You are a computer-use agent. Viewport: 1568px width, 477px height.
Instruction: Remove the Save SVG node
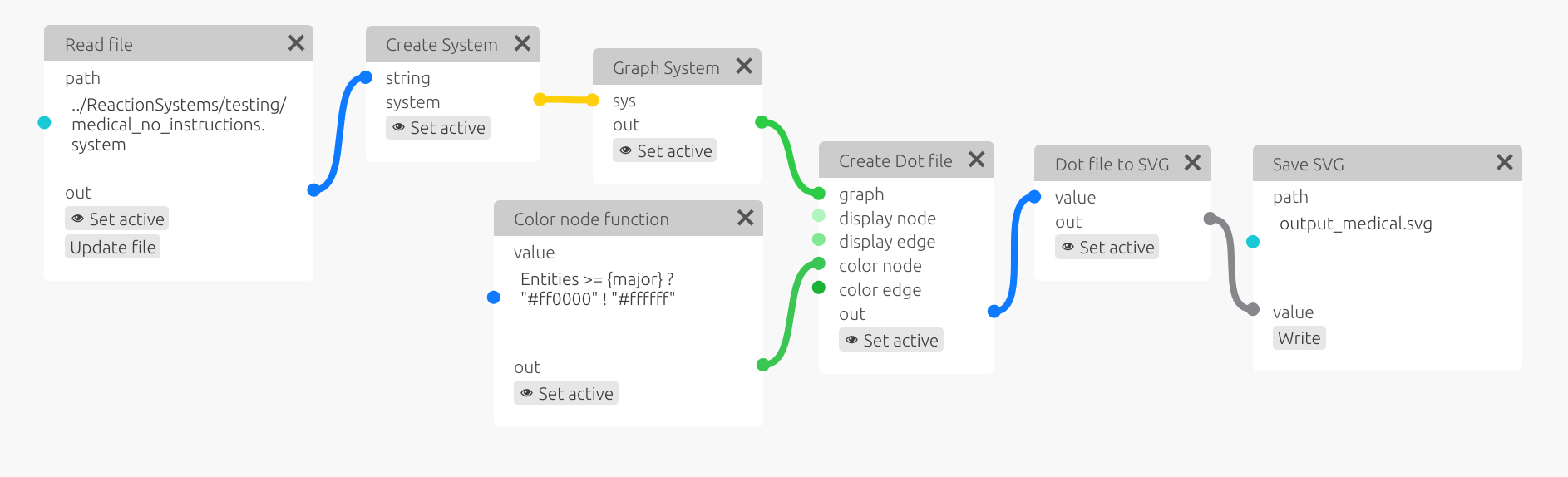click(1504, 163)
